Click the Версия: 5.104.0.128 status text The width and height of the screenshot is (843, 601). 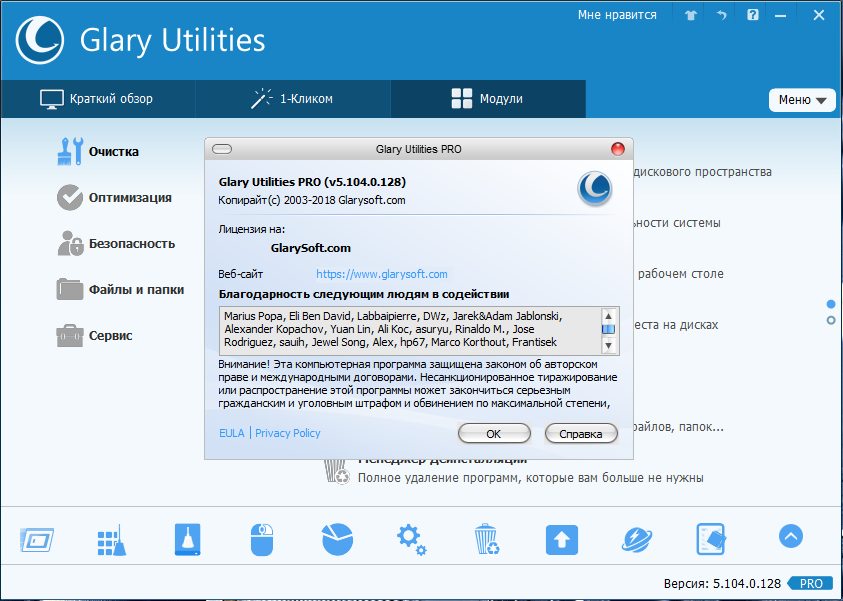pyautogui.click(x=722, y=584)
